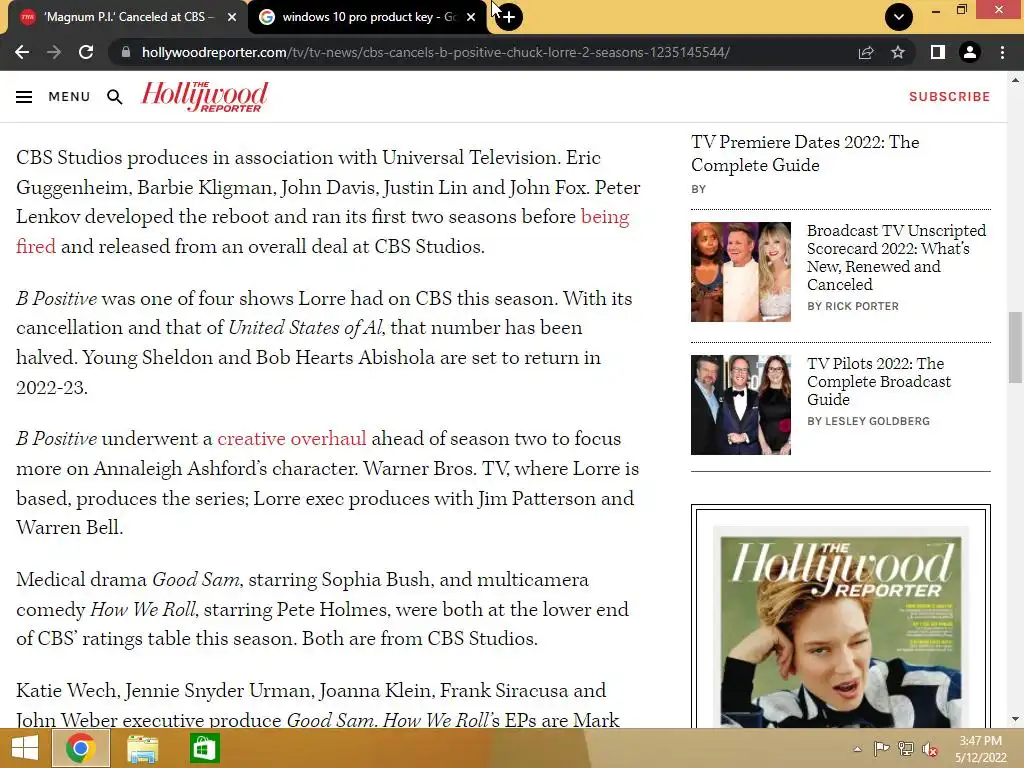Click the SUBSCRIBE link
The height and width of the screenshot is (768, 1024).
[x=950, y=97]
